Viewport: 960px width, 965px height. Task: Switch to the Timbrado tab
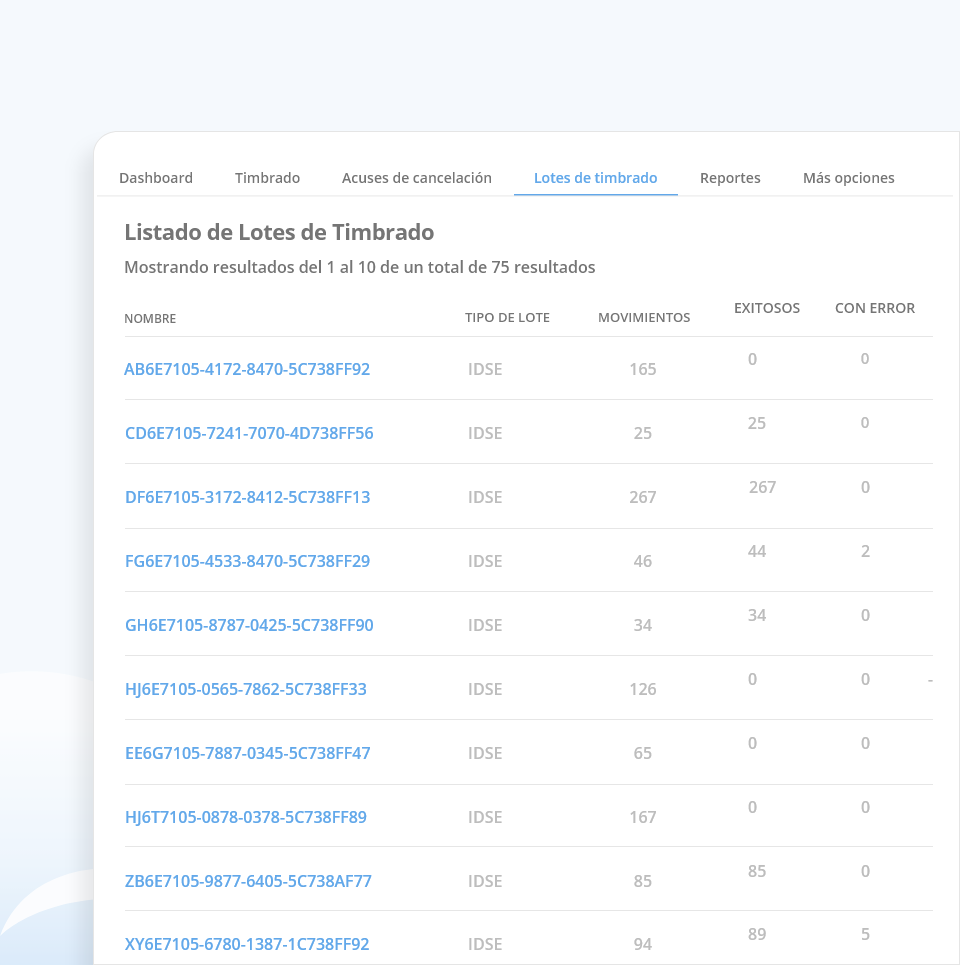click(268, 178)
